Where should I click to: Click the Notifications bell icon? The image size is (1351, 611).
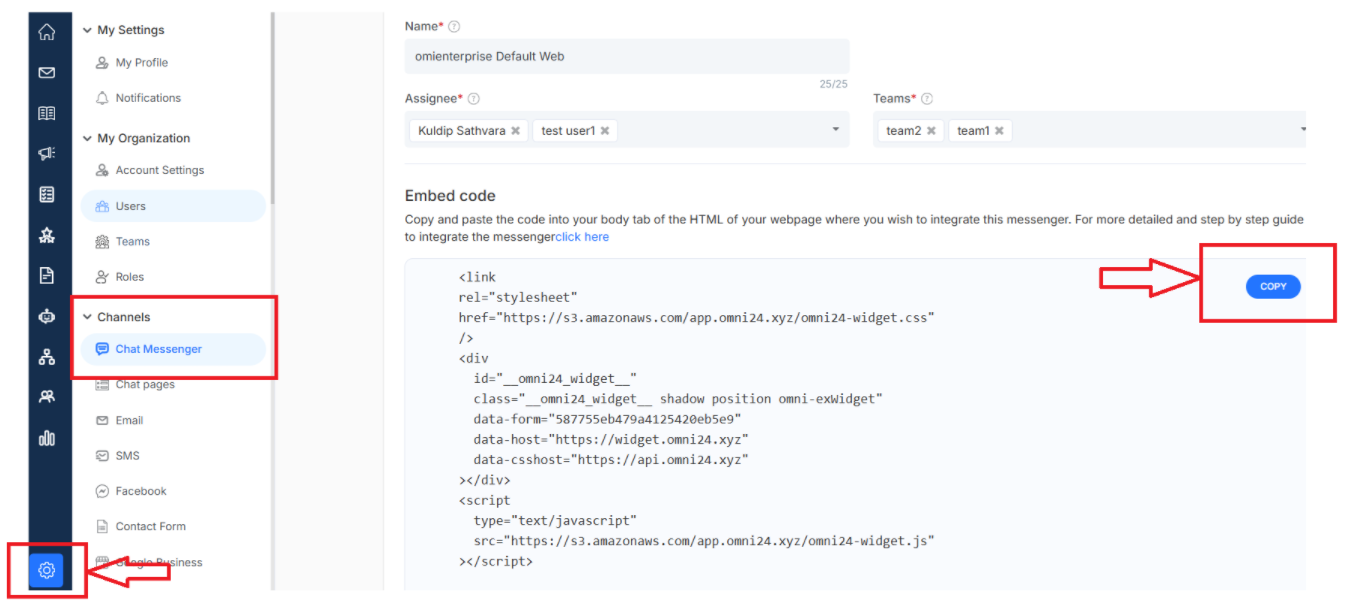coord(102,98)
